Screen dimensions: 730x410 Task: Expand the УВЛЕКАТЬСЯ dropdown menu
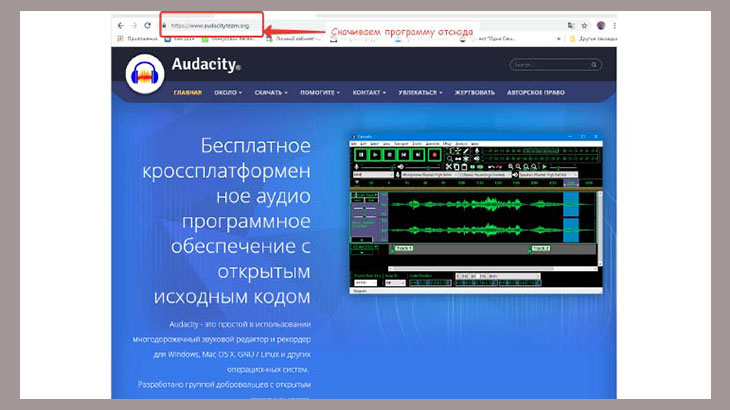(420, 93)
